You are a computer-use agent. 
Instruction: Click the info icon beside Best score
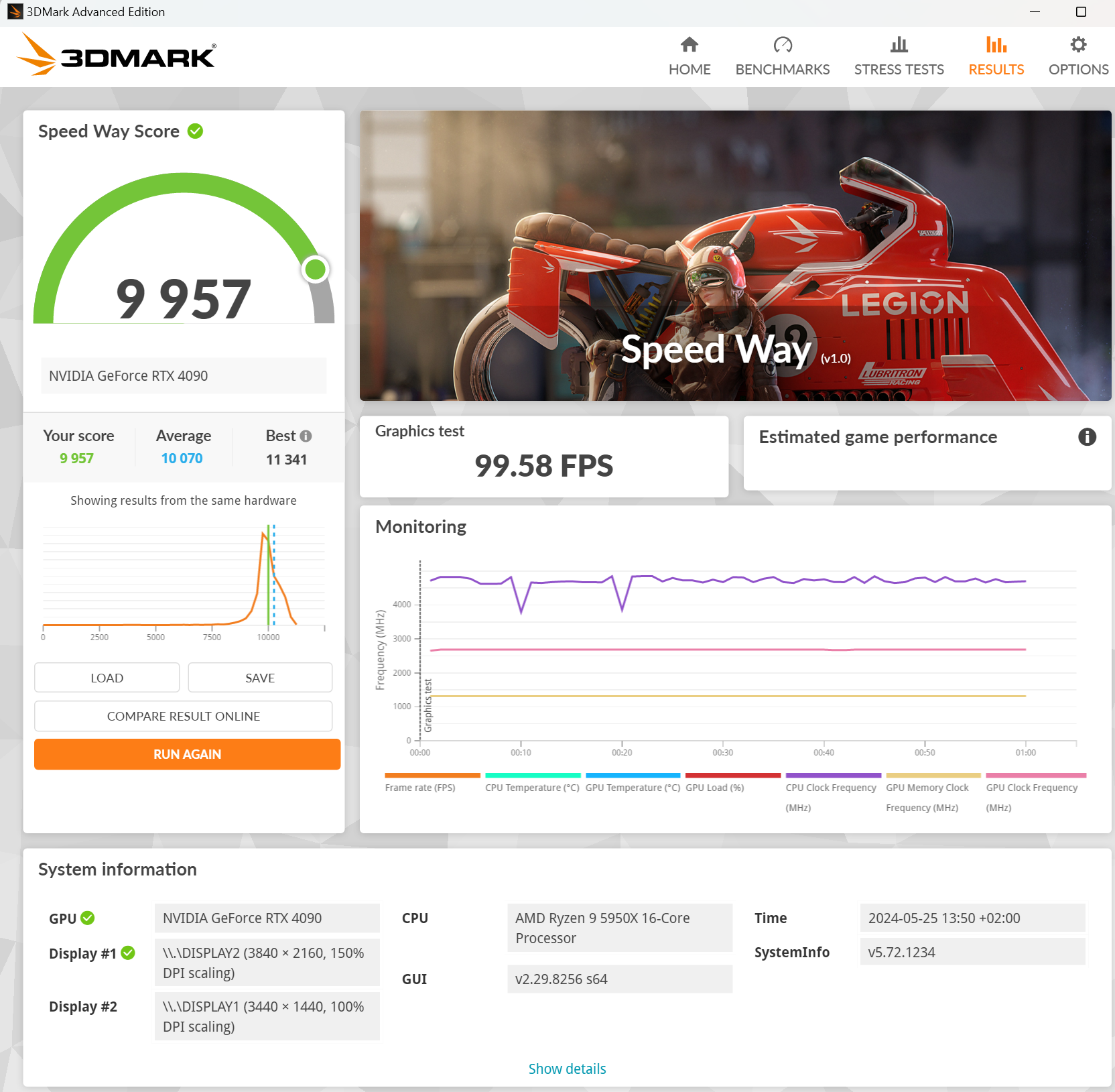[x=306, y=436]
